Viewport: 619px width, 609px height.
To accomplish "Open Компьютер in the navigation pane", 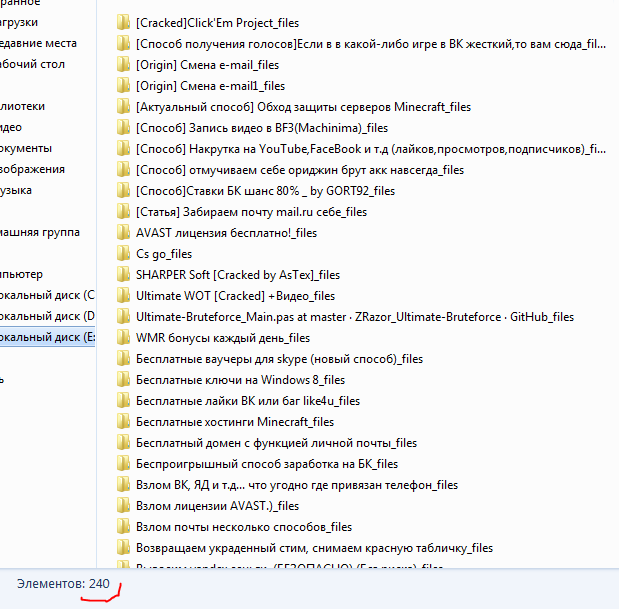I will [x=21, y=274].
